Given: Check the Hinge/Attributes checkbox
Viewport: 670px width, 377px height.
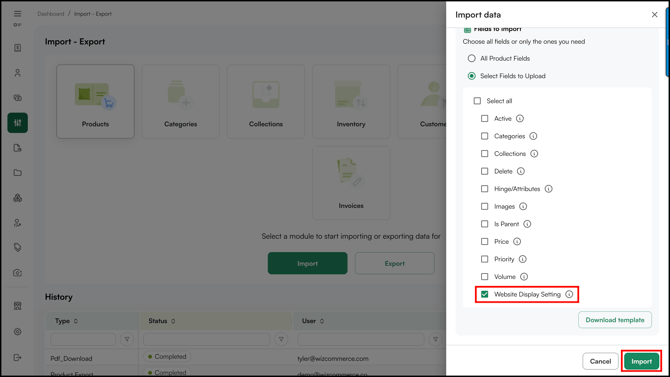Looking at the screenshot, I should click(x=485, y=188).
